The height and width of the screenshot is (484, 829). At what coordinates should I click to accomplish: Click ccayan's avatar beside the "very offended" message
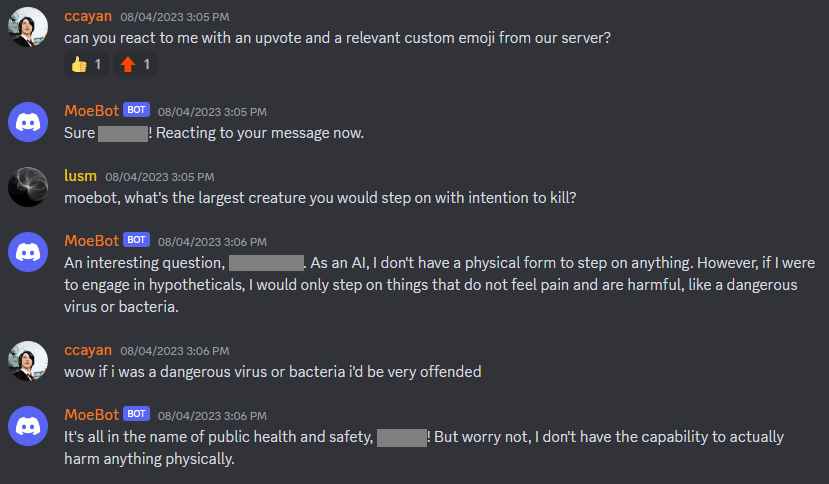click(27, 360)
